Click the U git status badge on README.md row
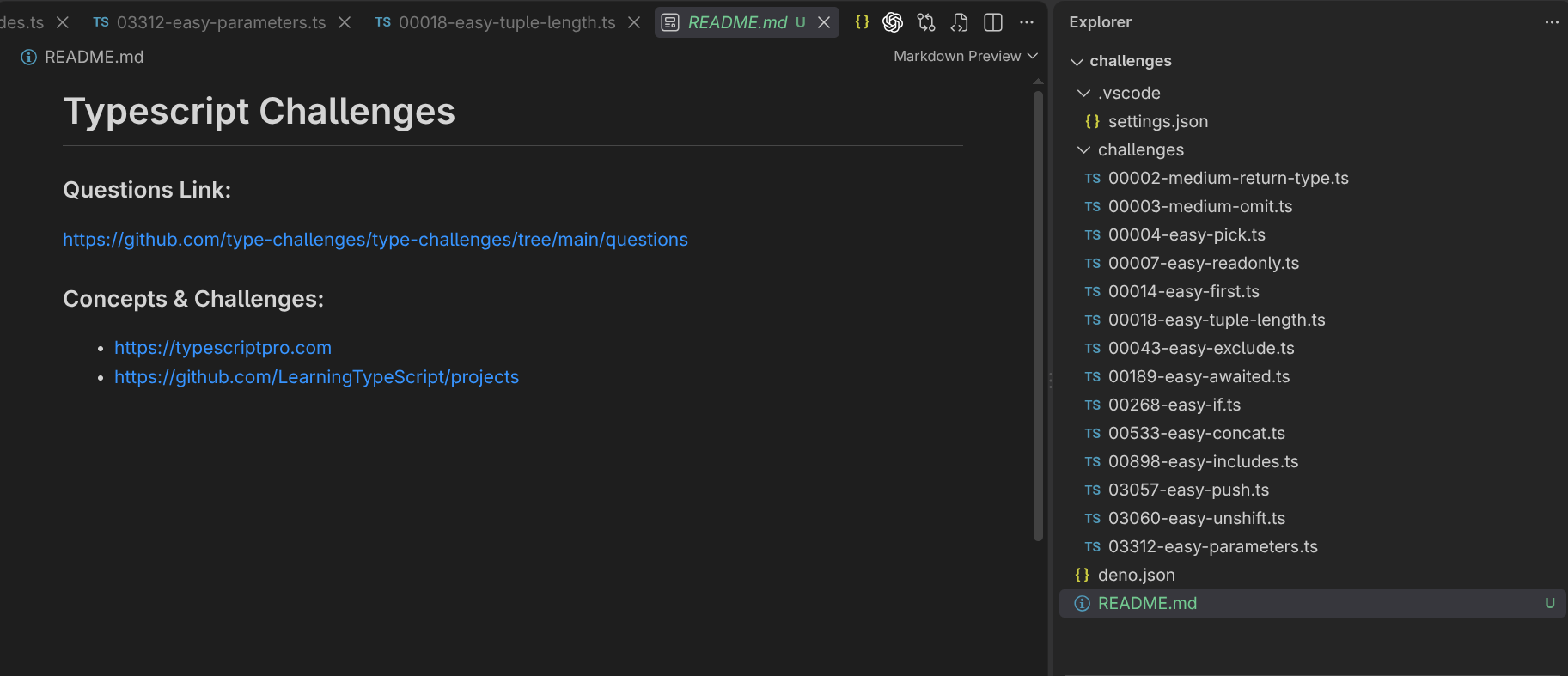The height and width of the screenshot is (676, 1568). click(x=1550, y=603)
